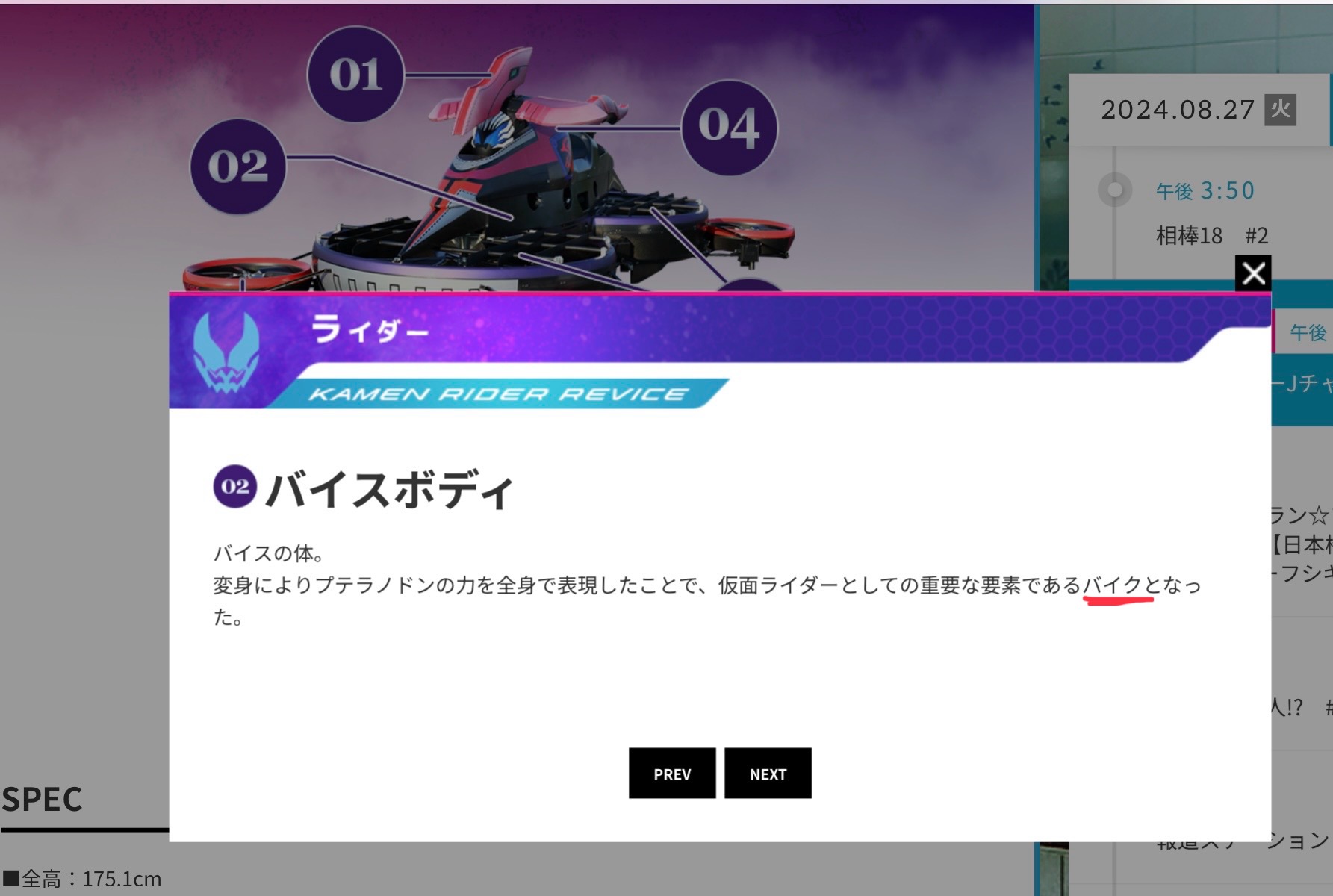Select hotspot marker 04 on the vehicle
1333x896 pixels.
click(729, 128)
